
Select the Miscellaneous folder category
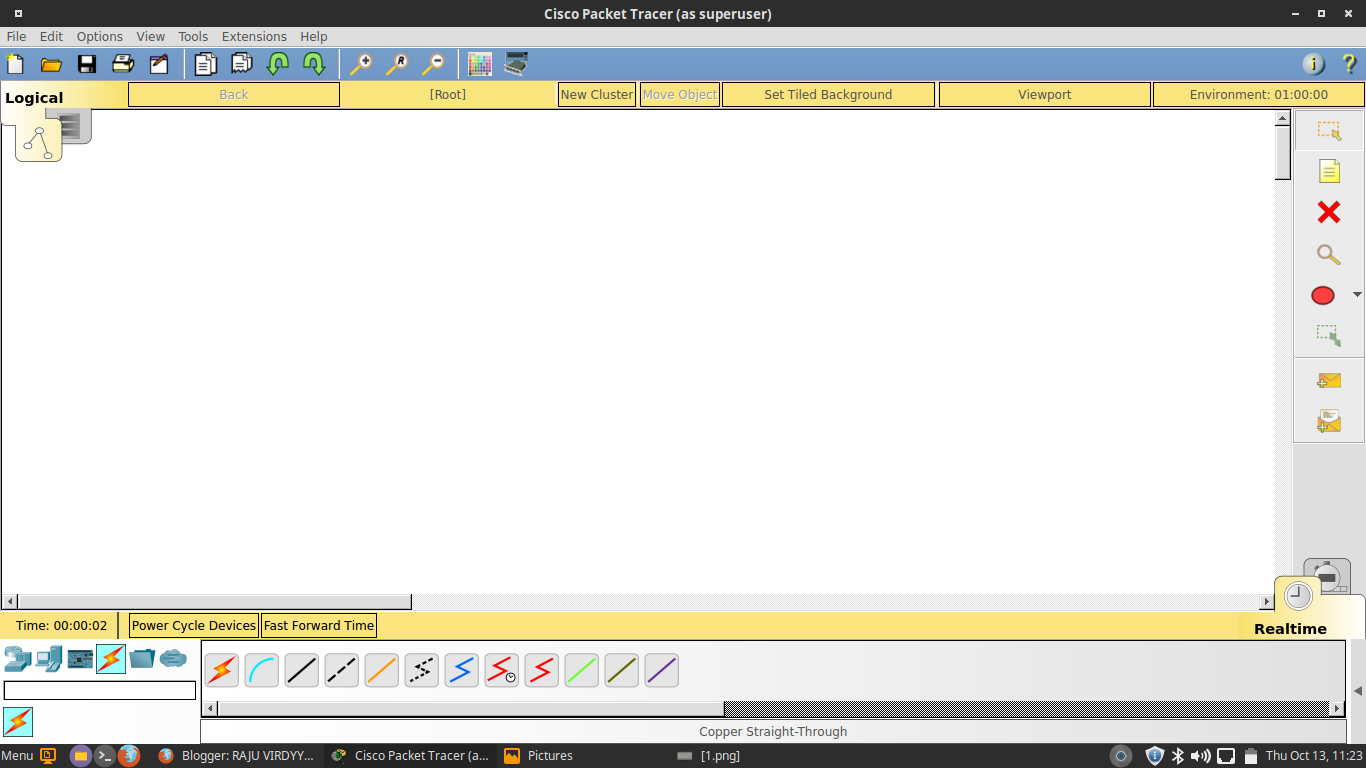(142, 659)
